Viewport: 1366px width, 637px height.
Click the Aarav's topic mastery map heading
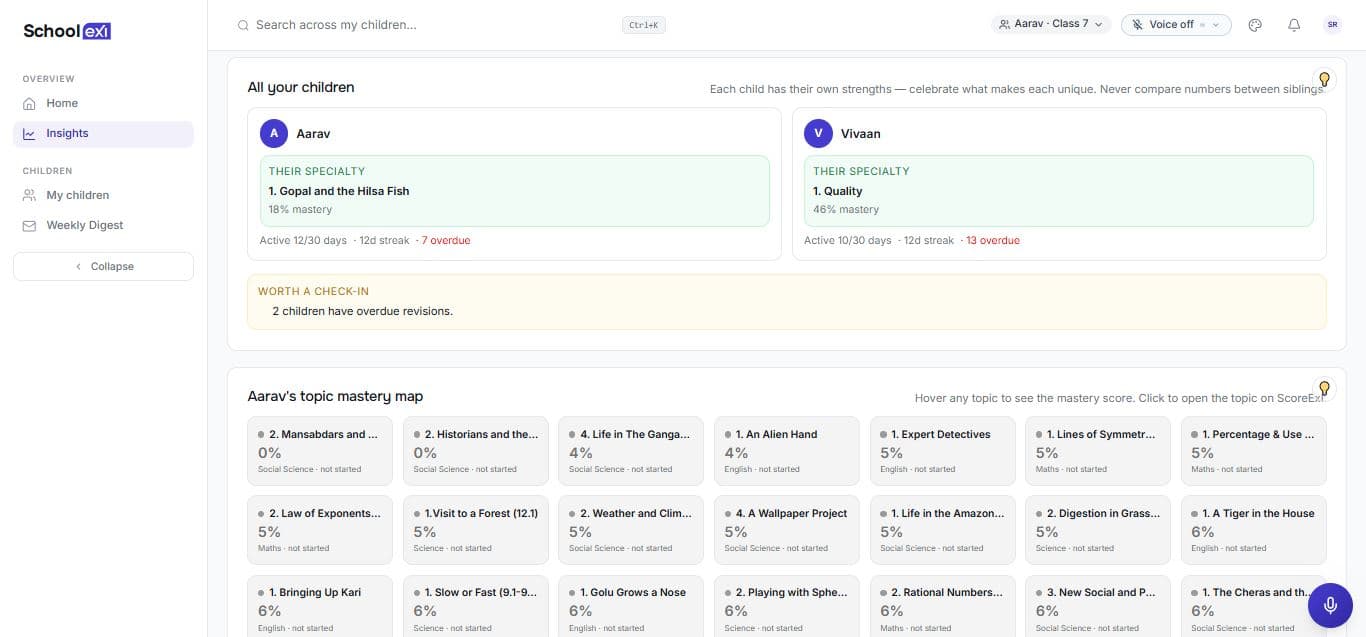click(x=335, y=397)
